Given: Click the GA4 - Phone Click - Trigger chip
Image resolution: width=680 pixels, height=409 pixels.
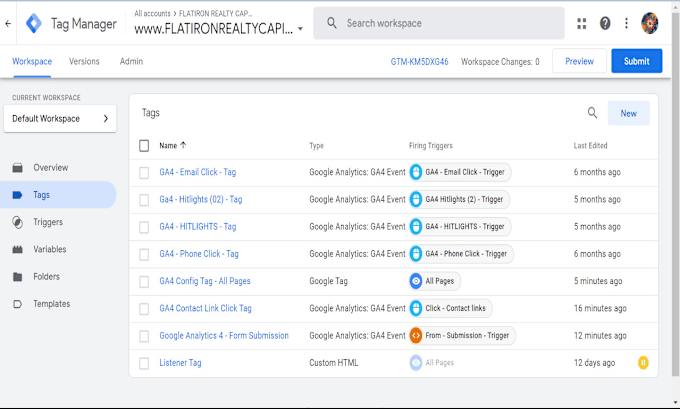Looking at the screenshot, I should [x=461, y=254].
